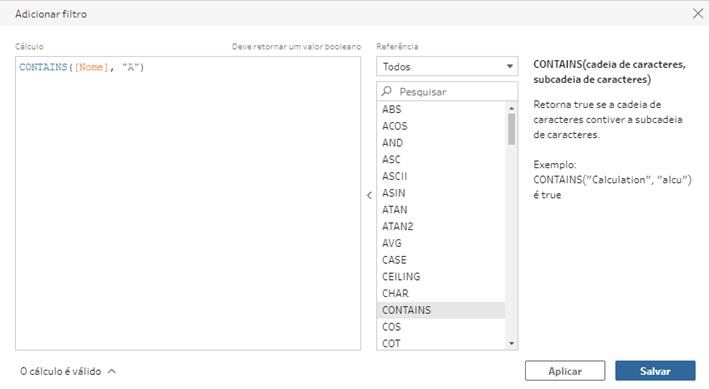Click the Salvar button
709x389 pixels.
655,371
